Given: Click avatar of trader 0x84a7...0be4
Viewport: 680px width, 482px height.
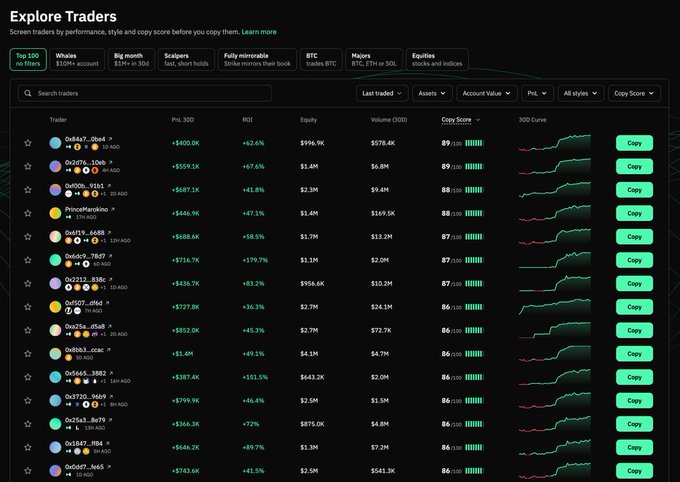Looking at the screenshot, I should [55, 143].
